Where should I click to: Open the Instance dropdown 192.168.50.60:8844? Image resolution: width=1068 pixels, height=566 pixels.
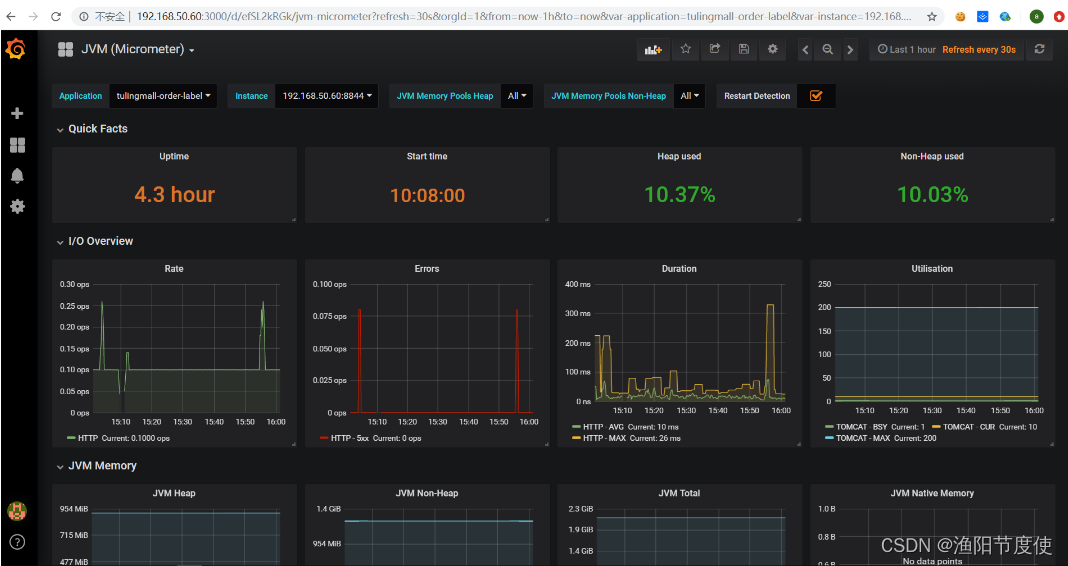pyautogui.click(x=327, y=96)
